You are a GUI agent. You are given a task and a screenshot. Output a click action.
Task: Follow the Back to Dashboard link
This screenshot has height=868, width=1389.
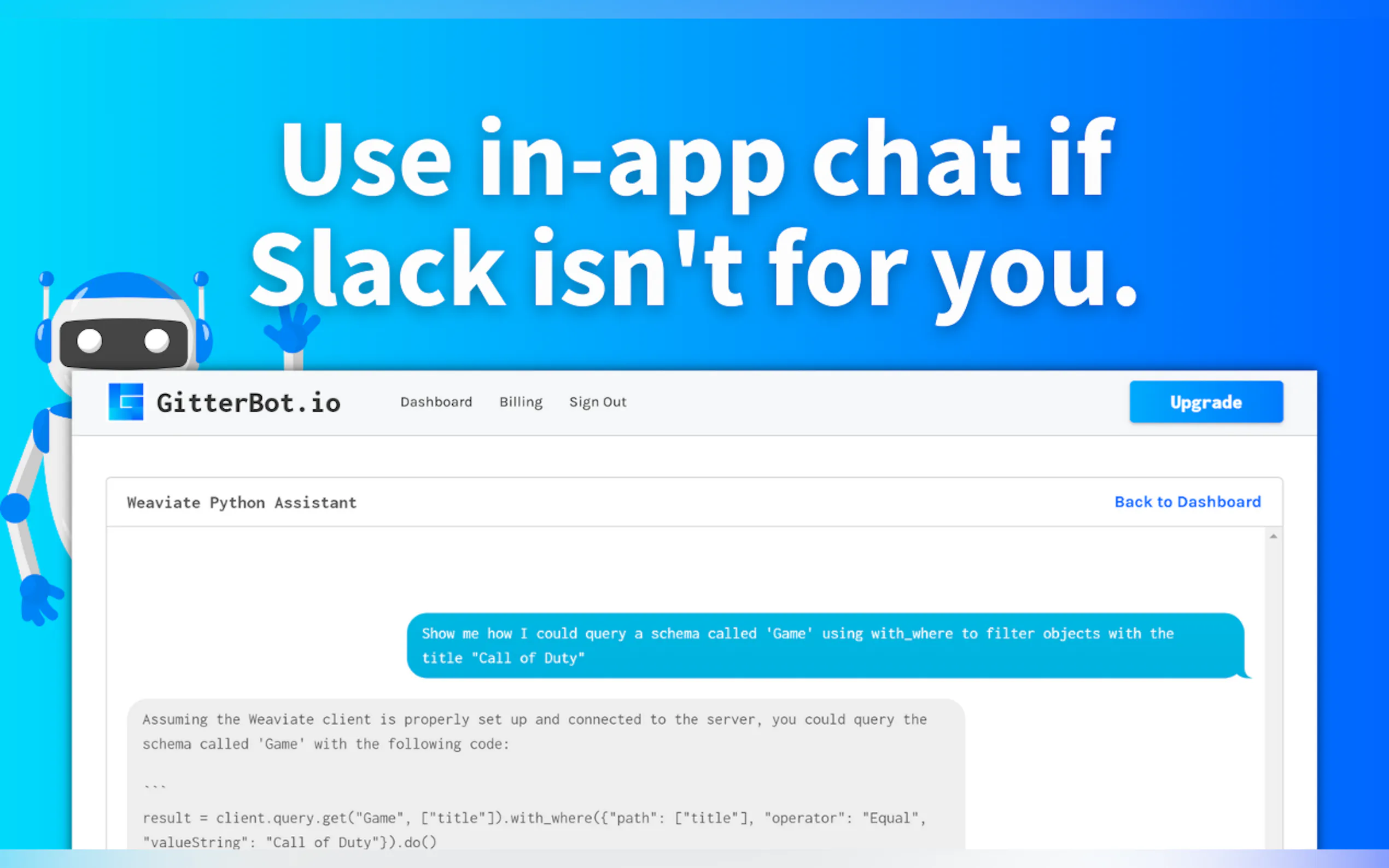click(1187, 502)
